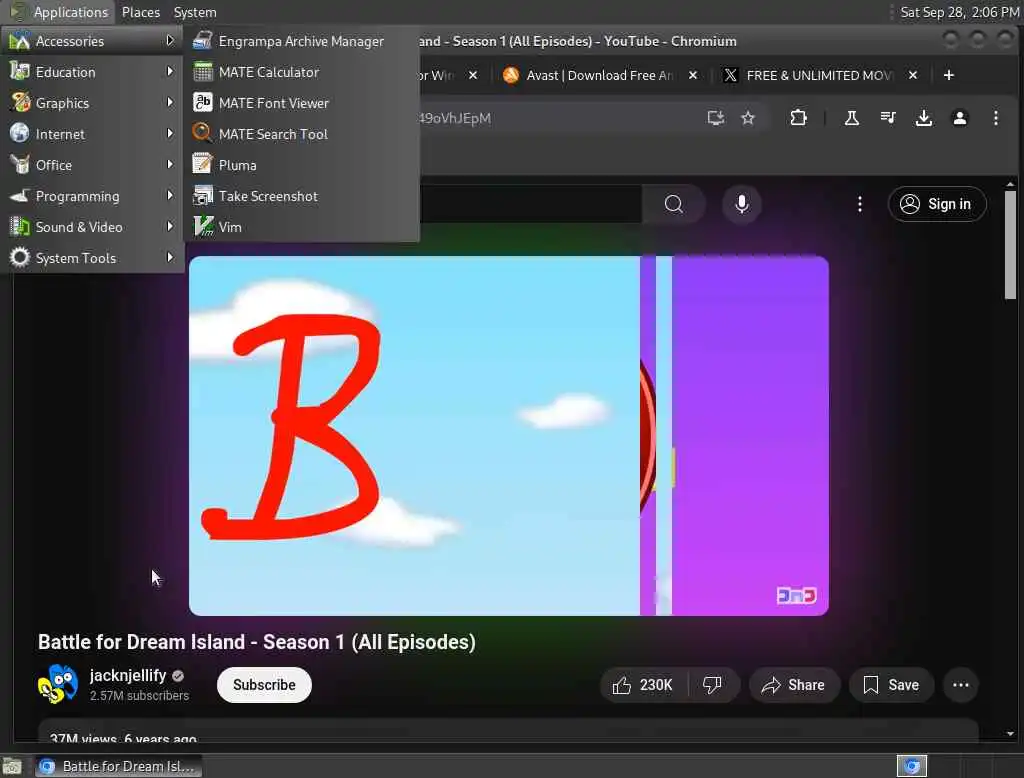Image resolution: width=1024 pixels, height=778 pixels.
Task: Click the install app icon in address bar
Action: (x=716, y=118)
